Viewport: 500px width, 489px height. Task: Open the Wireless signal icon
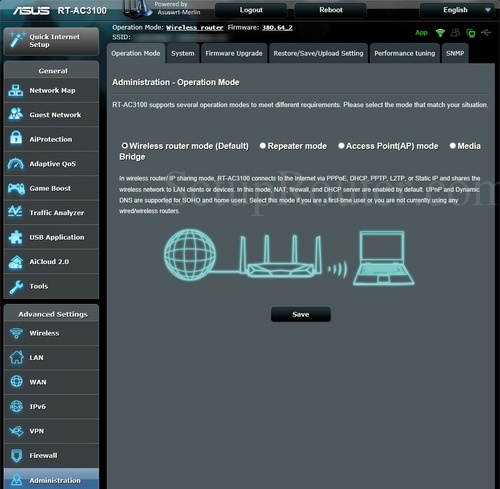coord(16,333)
